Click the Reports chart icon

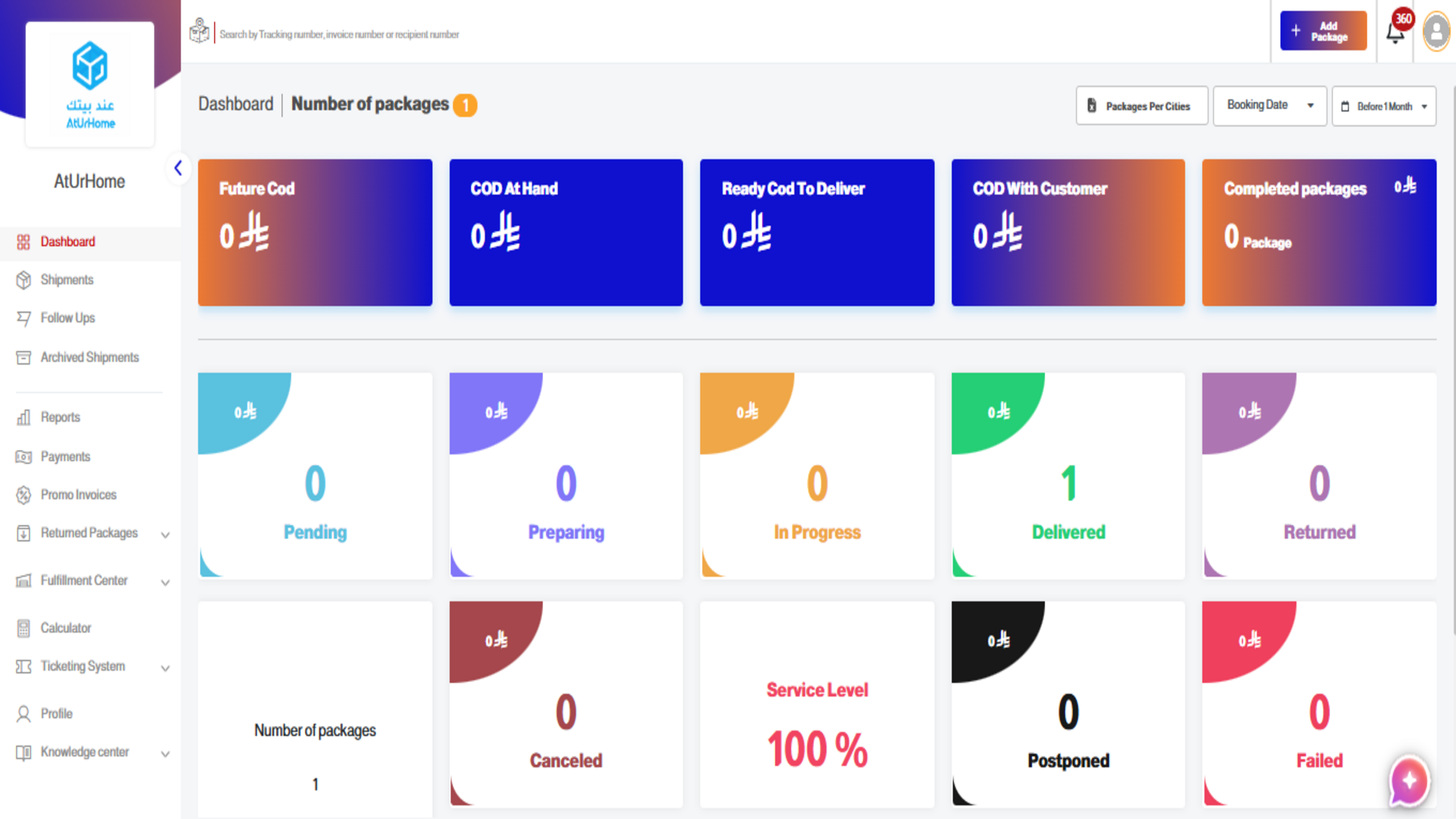pos(24,417)
